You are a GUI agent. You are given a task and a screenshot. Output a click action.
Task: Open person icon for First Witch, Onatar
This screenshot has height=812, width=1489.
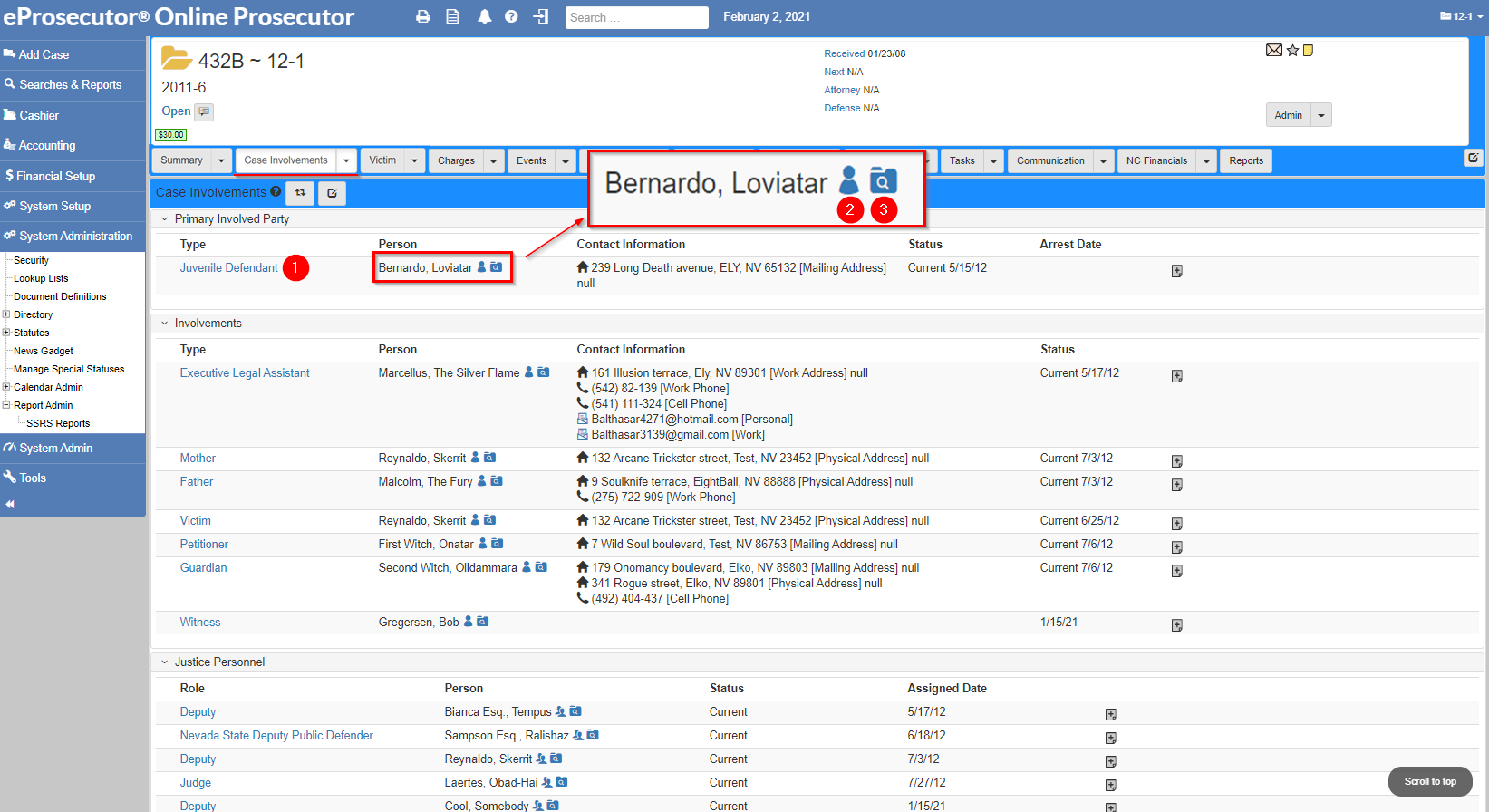pos(483,544)
